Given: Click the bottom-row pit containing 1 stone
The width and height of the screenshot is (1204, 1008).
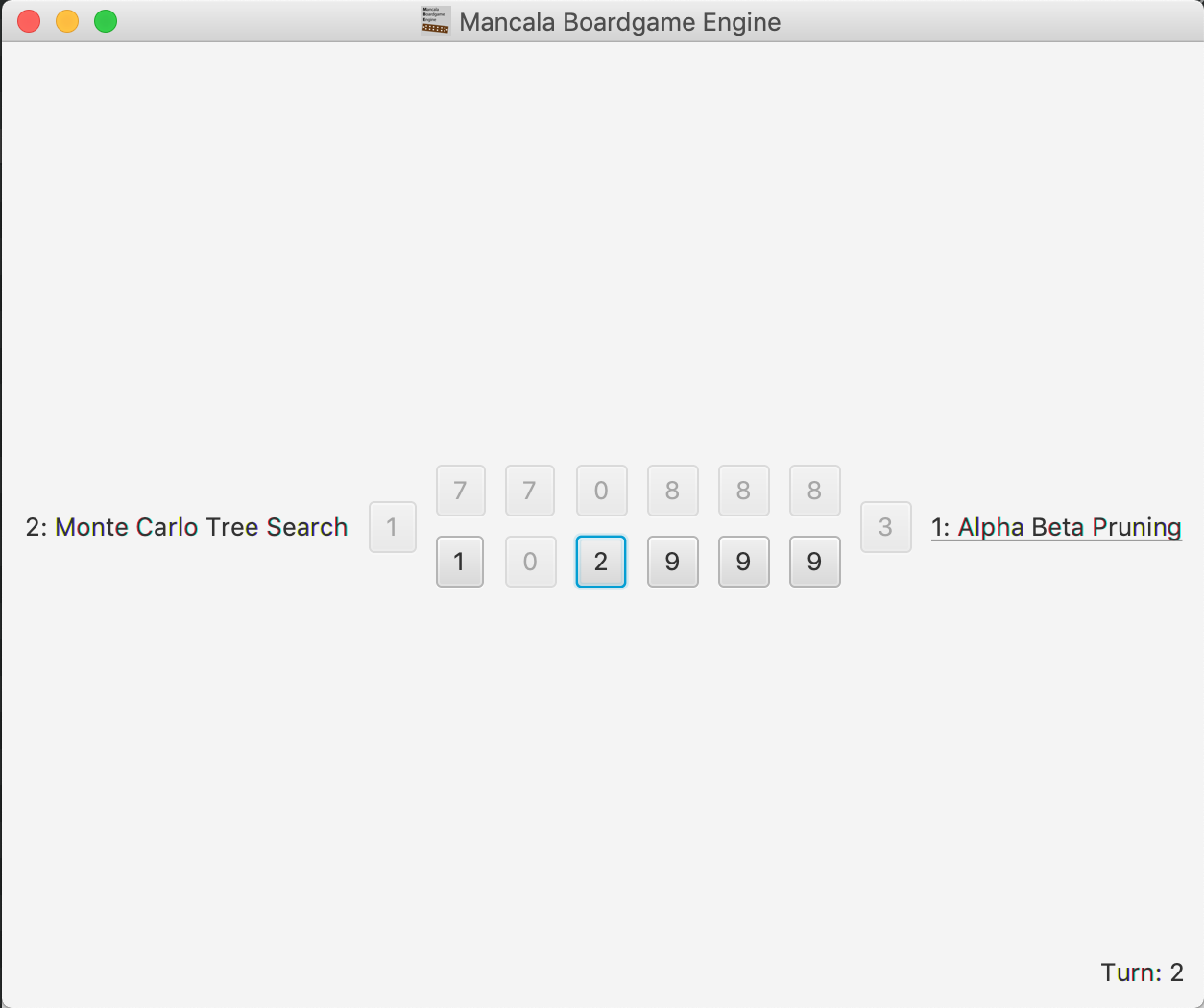Looking at the screenshot, I should tap(460, 562).
